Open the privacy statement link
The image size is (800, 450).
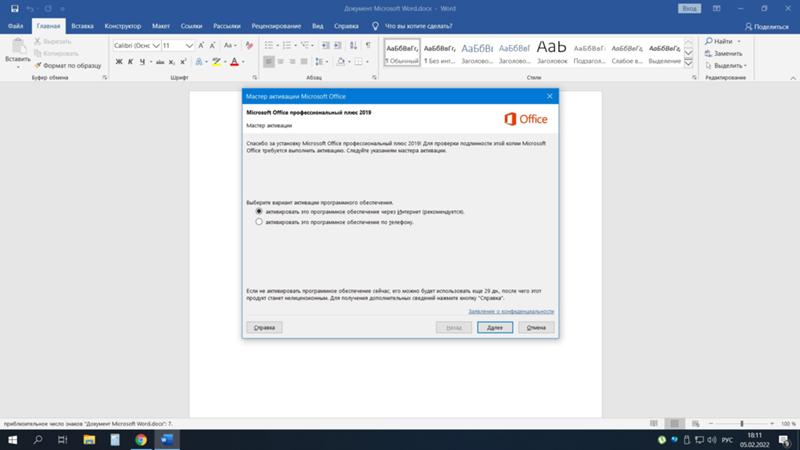[x=511, y=311]
